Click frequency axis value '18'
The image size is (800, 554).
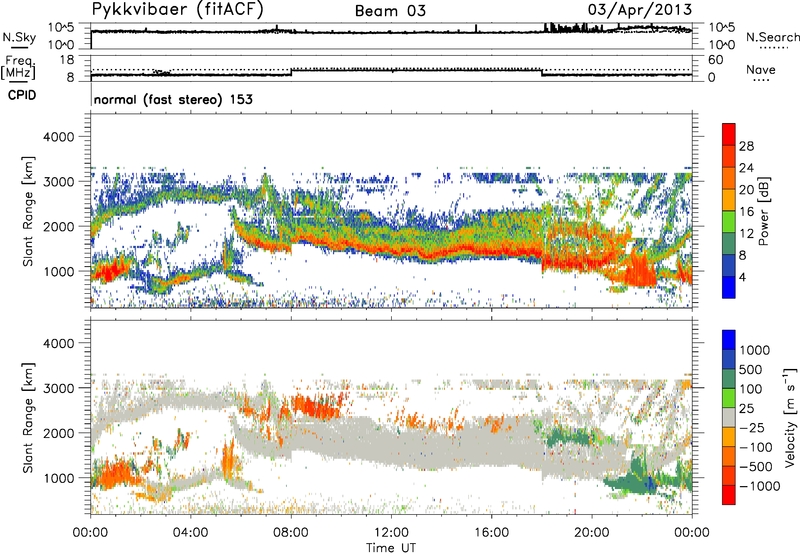(67, 60)
